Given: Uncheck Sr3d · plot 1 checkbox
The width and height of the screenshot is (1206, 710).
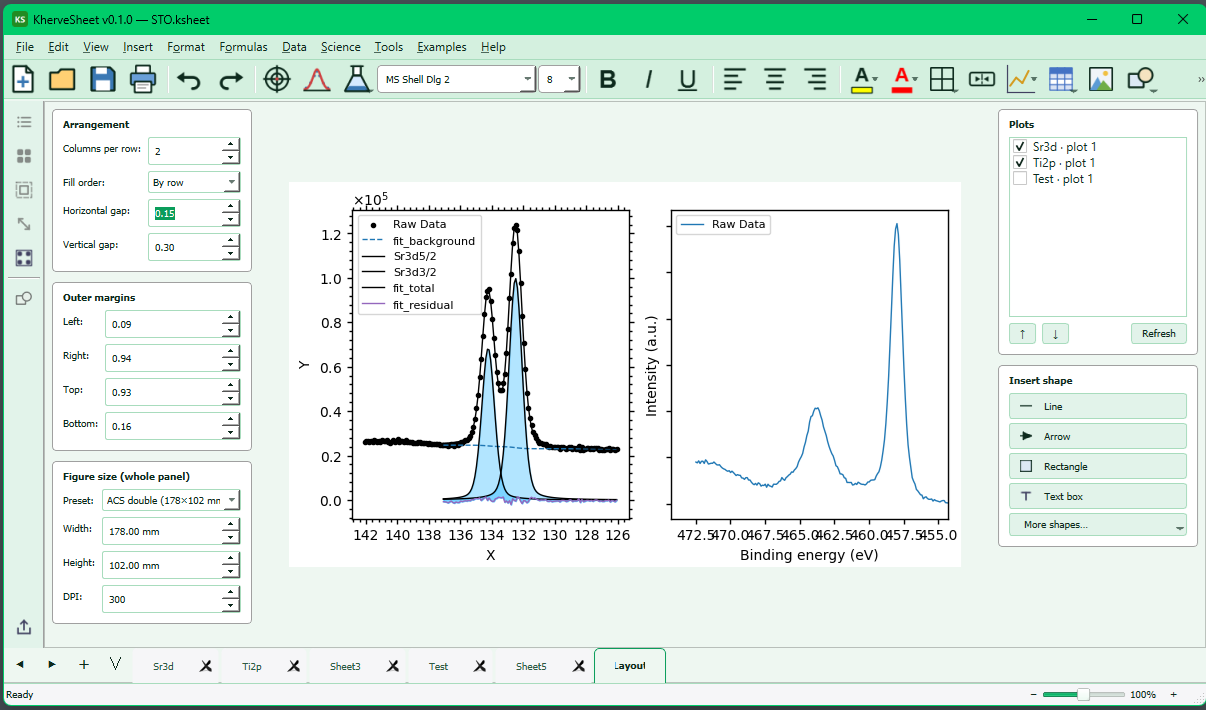Looking at the screenshot, I should click(x=1020, y=147).
